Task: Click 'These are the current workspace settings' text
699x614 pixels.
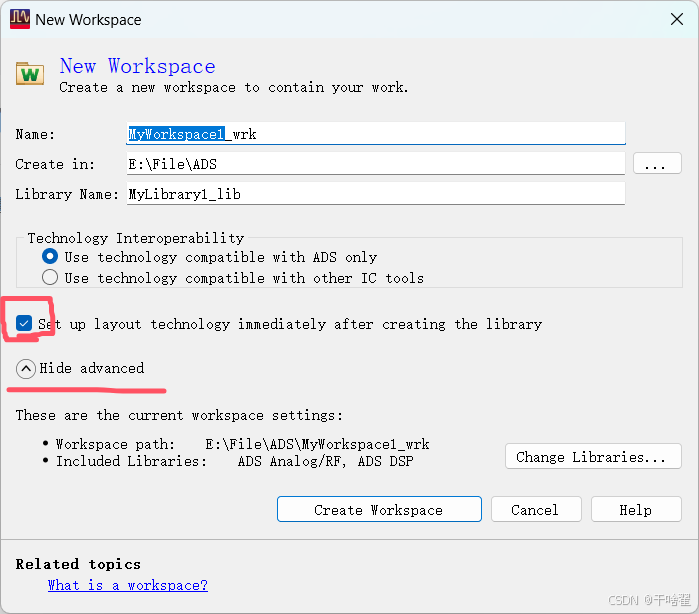Action: 179,416
